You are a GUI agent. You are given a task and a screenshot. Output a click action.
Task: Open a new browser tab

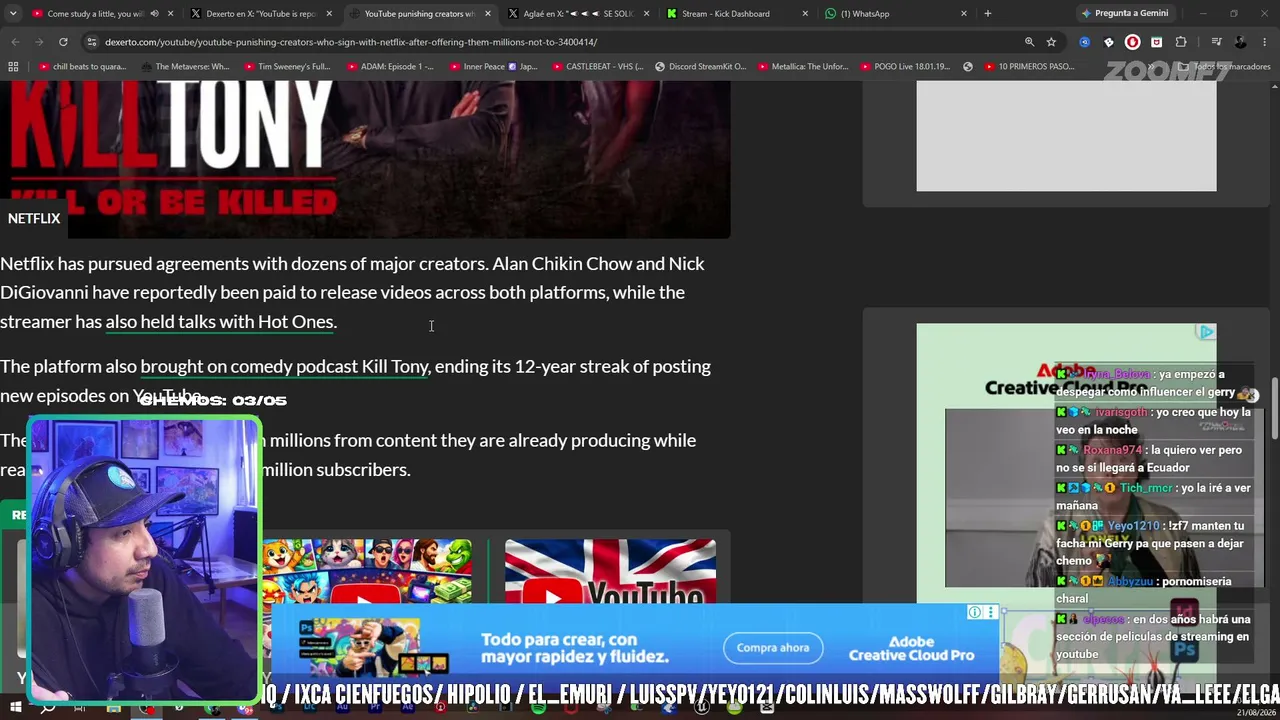(x=987, y=14)
